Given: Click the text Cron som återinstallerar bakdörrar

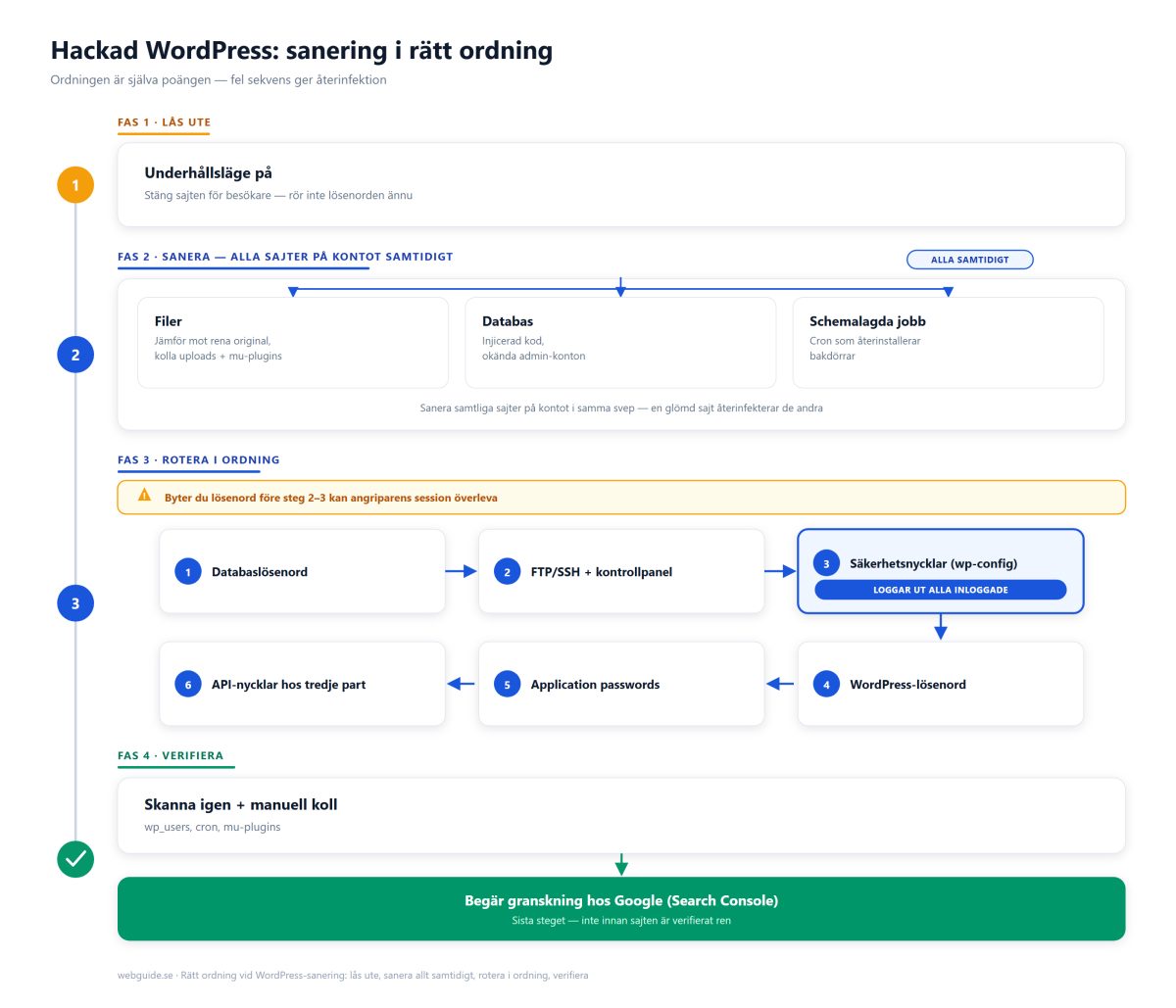Looking at the screenshot, I should click(864, 349).
